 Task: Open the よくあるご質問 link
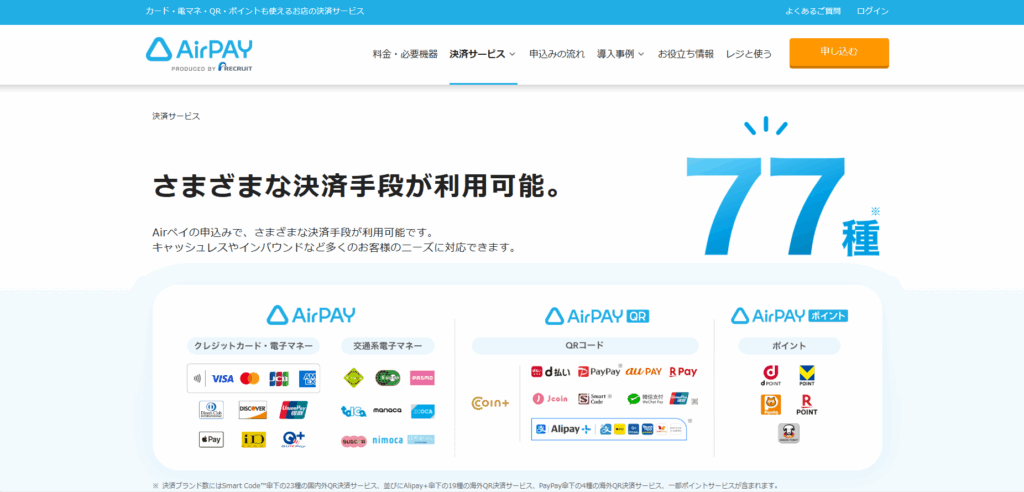point(813,11)
